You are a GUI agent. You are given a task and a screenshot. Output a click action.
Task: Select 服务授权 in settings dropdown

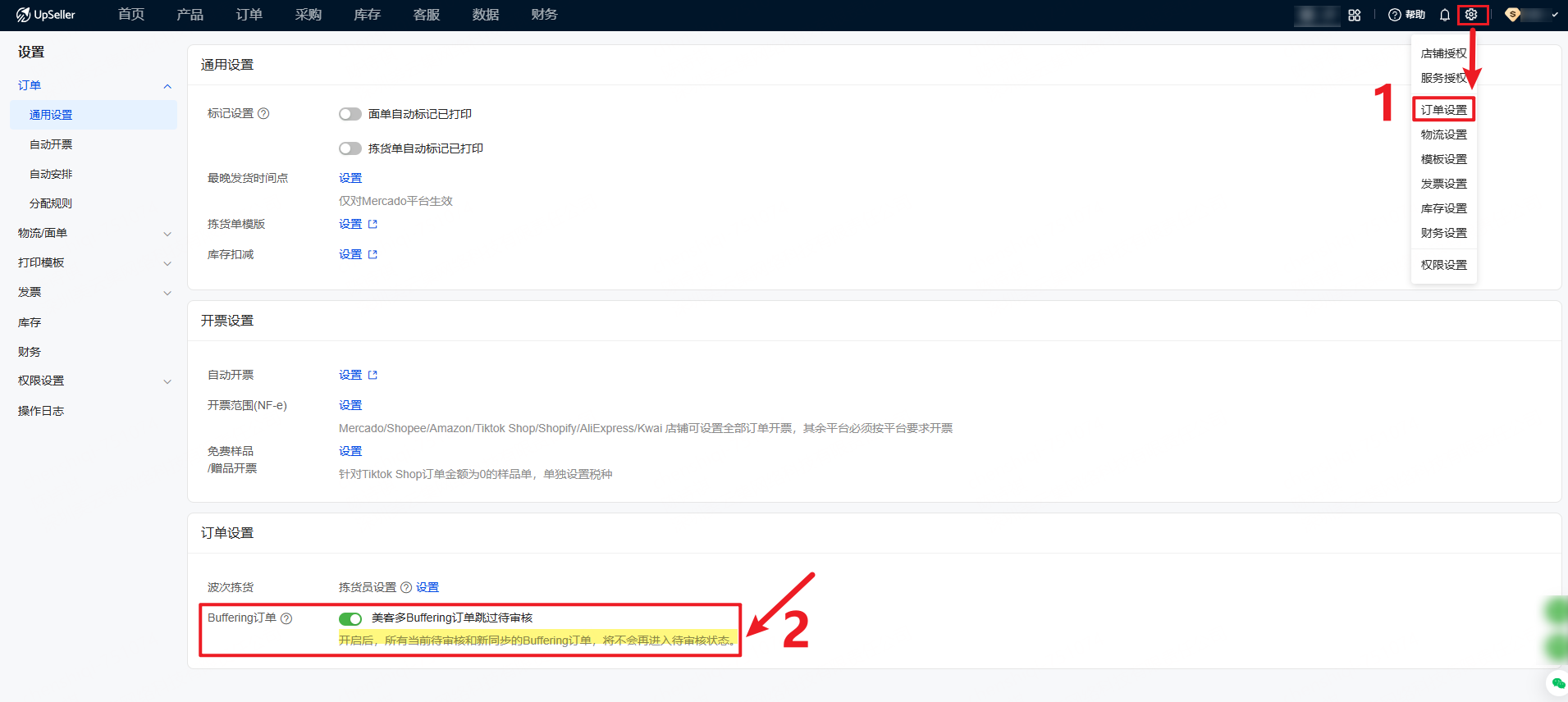[x=1444, y=78]
